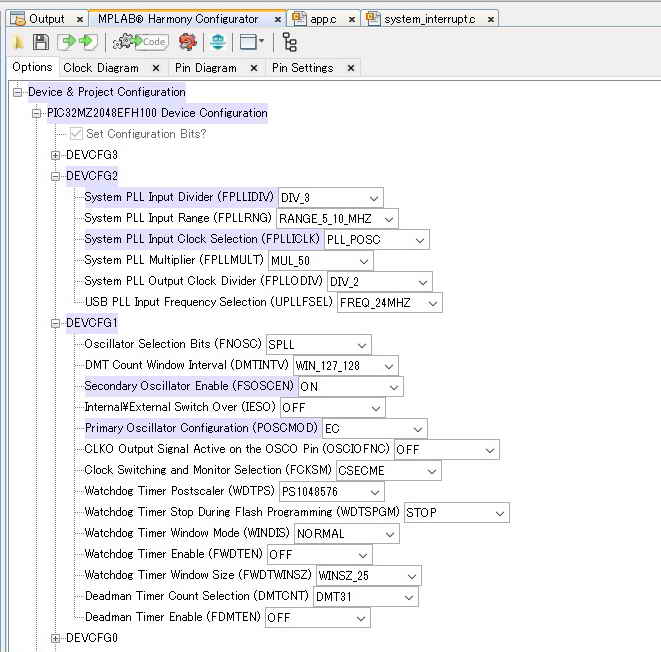Select System PLL Input Divider (FPLLIDIV) label
661x652 pixels.
(179, 197)
